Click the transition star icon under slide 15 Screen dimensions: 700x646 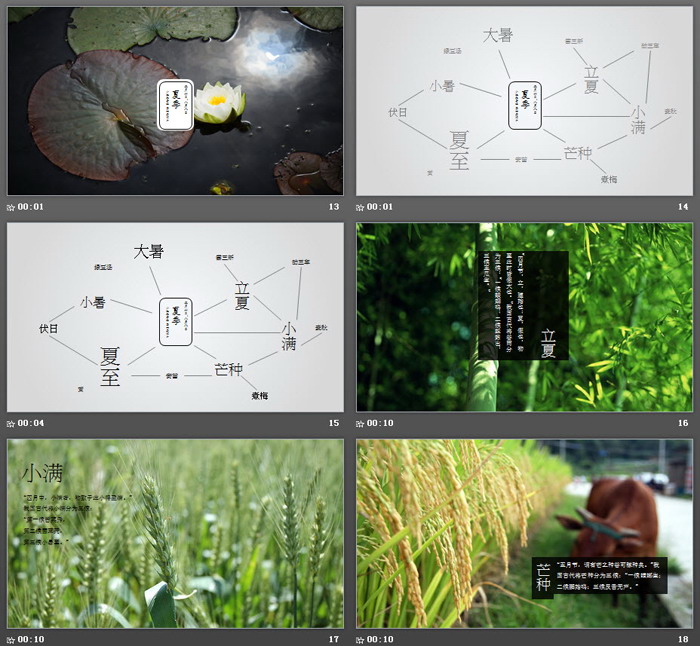[x=11, y=423]
